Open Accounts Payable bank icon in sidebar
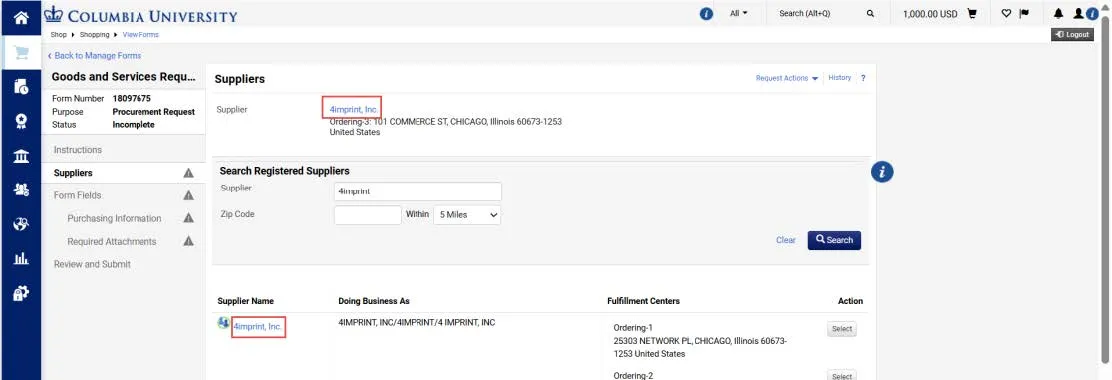 [x=21, y=156]
